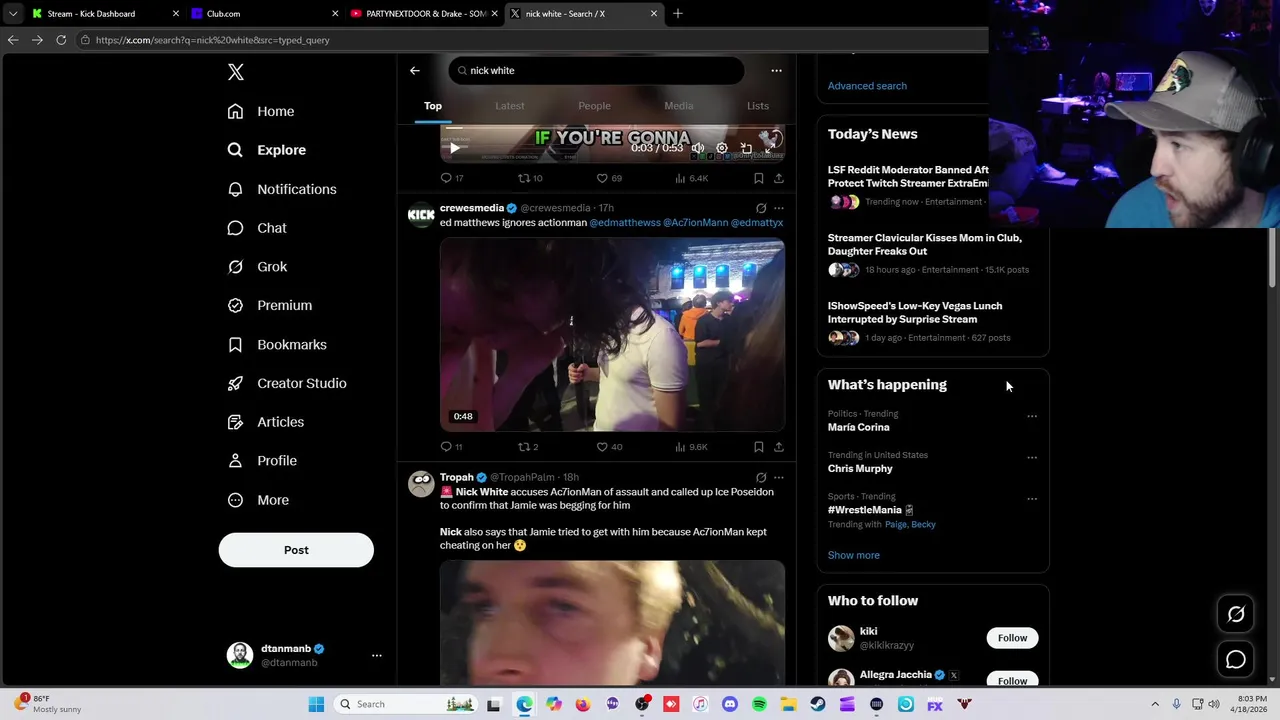Open Notifications from the sidebar

282,189
